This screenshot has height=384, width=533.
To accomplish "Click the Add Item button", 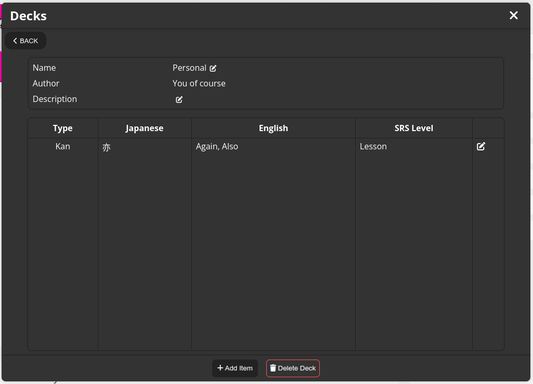I will click(235, 368).
